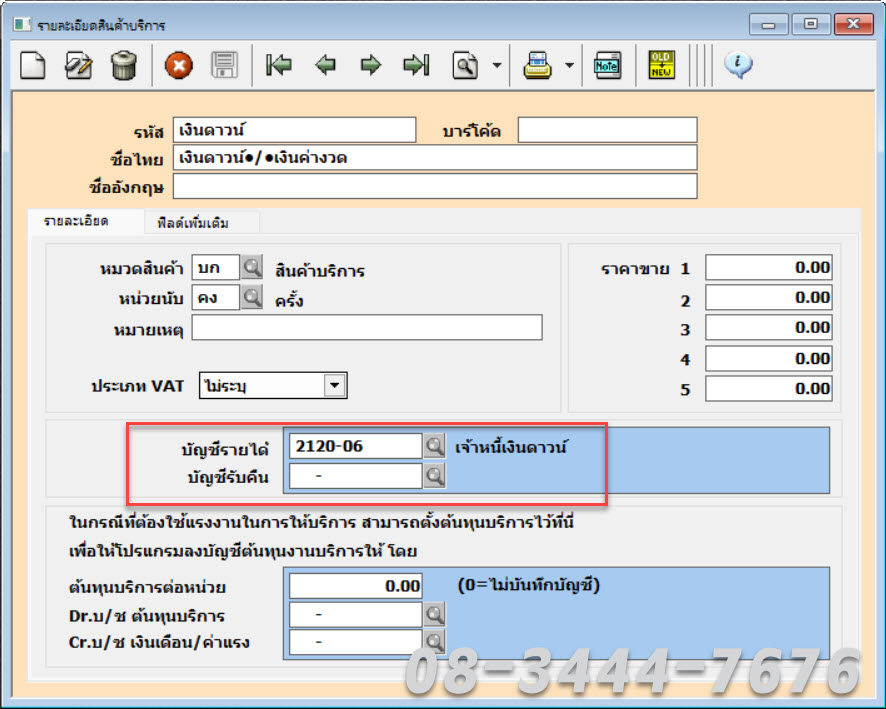The height and width of the screenshot is (709, 886).
Task: Click the ชื่ออังกฤษ English name field
Action: point(435,186)
